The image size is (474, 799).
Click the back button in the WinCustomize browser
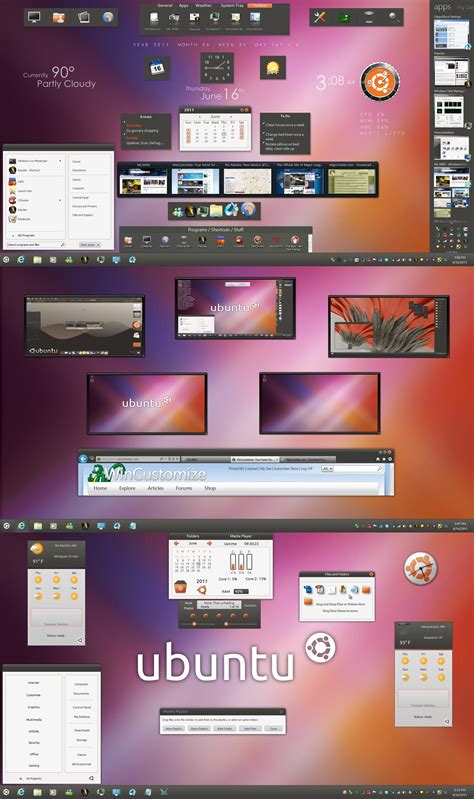[84, 459]
